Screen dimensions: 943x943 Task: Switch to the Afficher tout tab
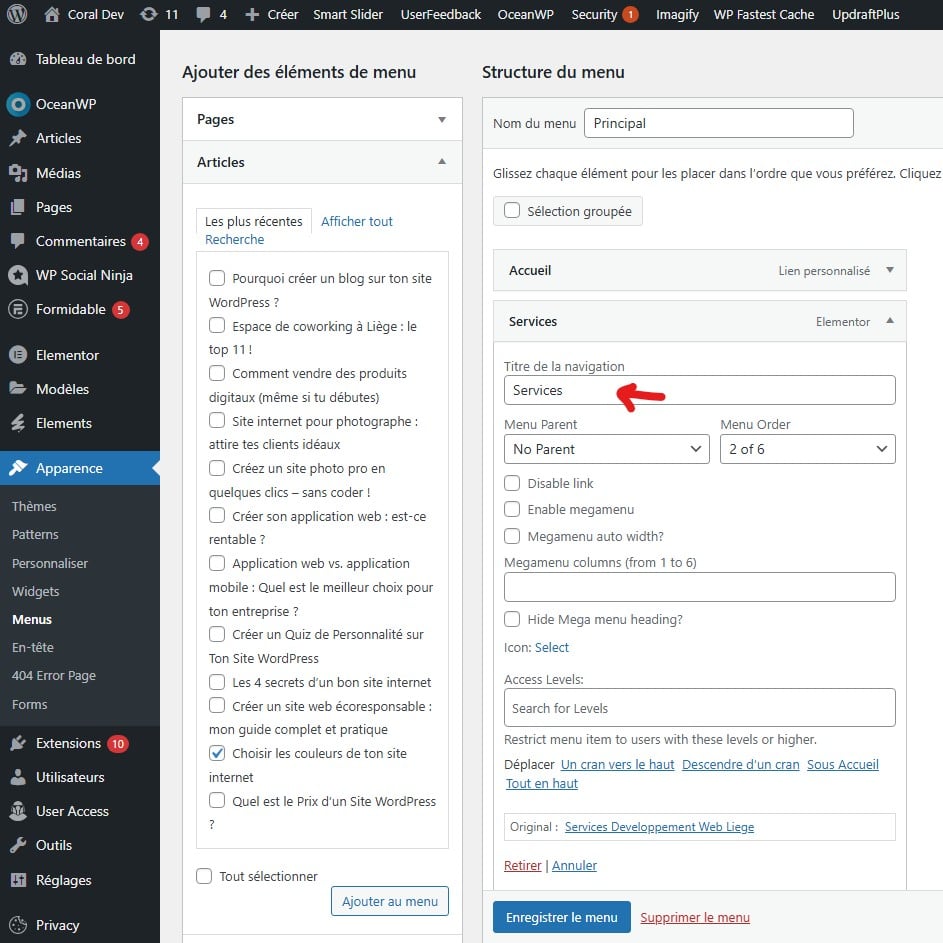357,221
